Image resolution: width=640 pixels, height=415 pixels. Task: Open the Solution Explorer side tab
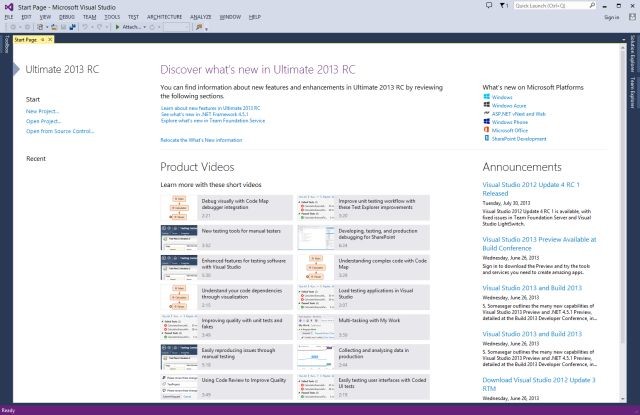pyautogui.click(x=633, y=53)
